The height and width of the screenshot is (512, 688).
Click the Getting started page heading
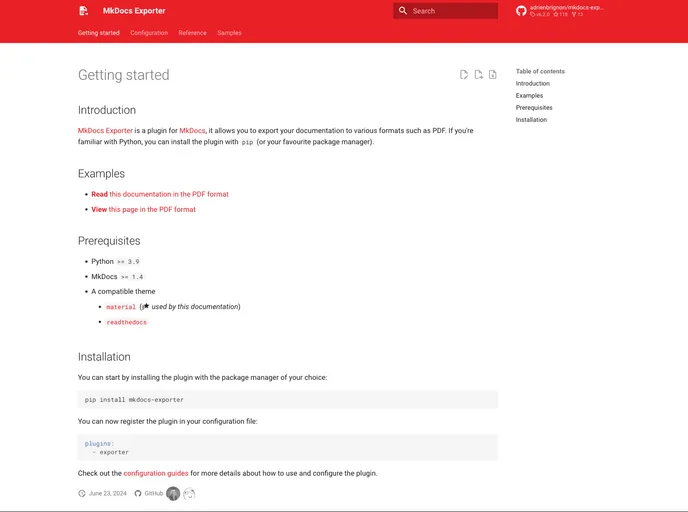[x=123, y=75]
